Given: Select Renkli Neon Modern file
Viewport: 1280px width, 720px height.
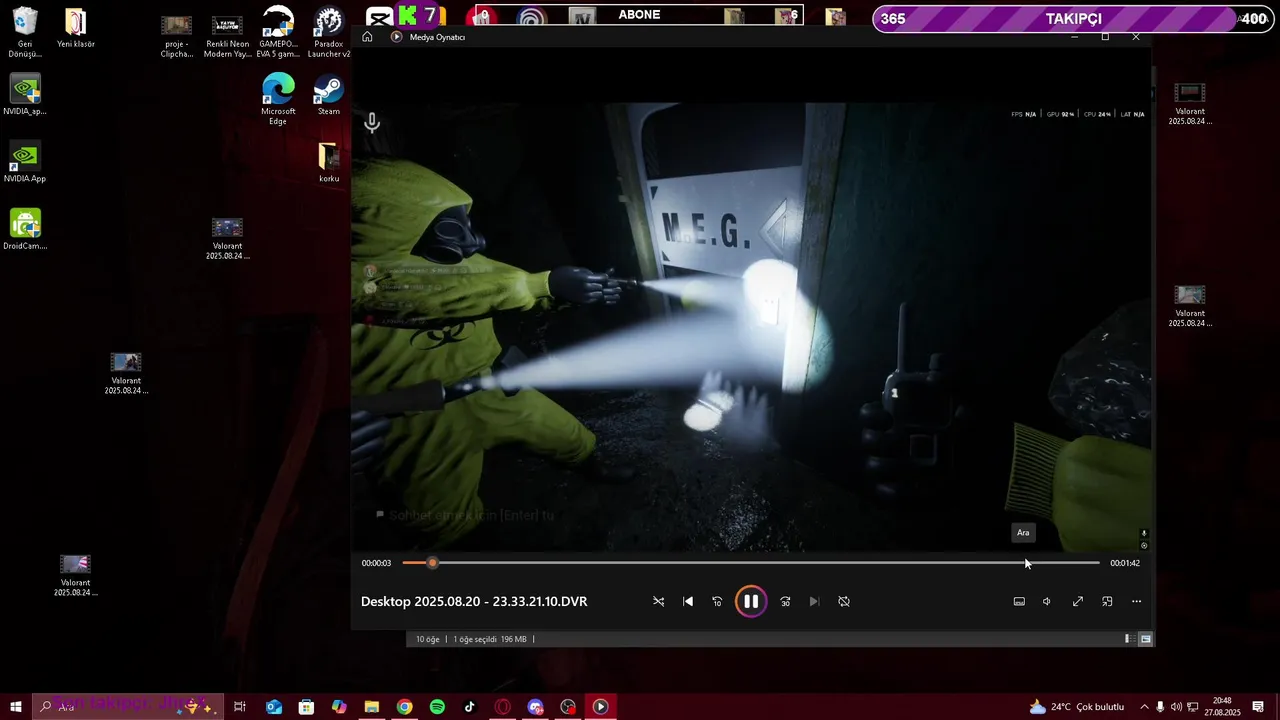Looking at the screenshot, I should [227, 36].
